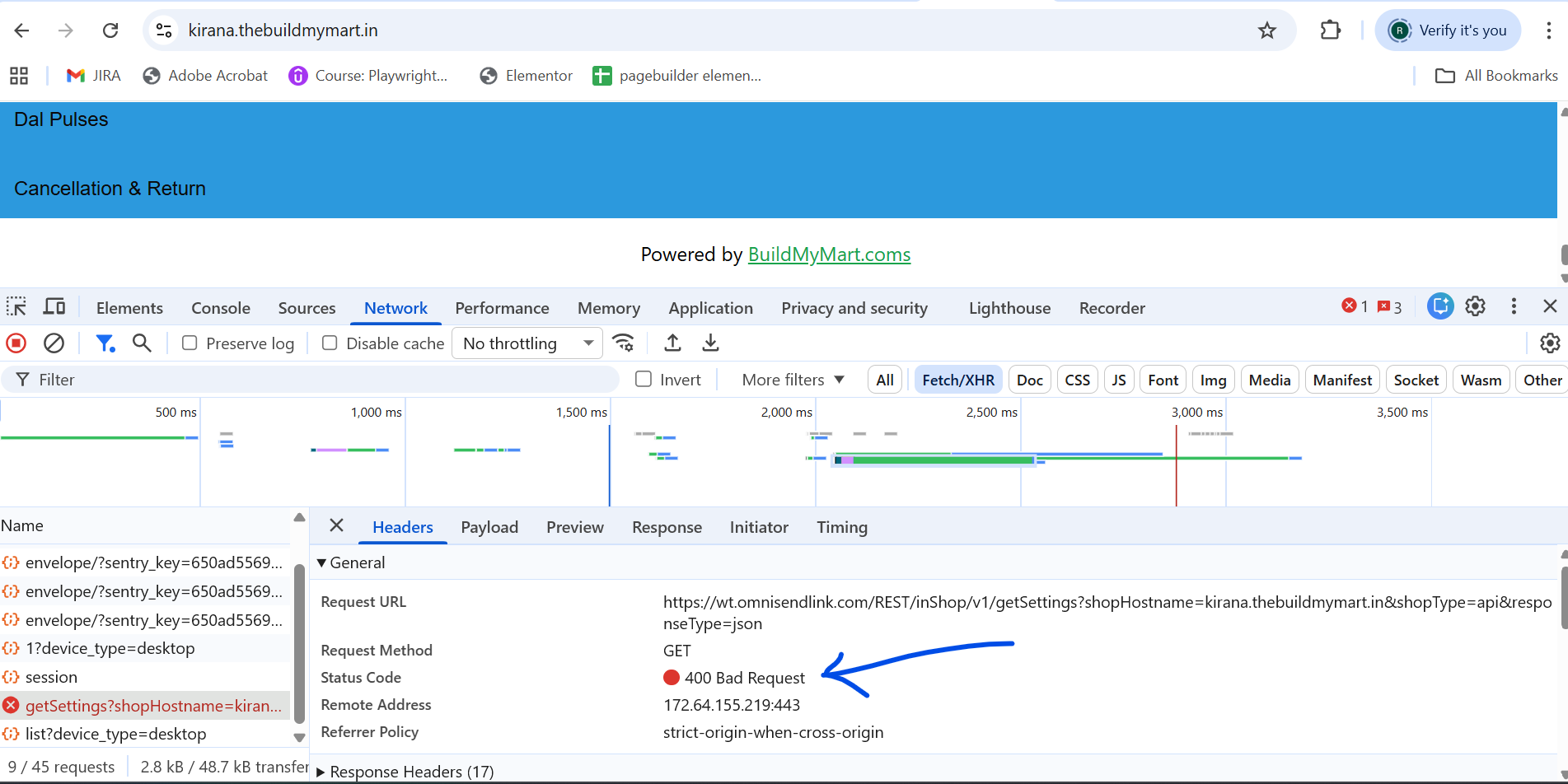The height and width of the screenshot is (784, 1568).
Task: Clear the network log
Action: click(54, 343)
